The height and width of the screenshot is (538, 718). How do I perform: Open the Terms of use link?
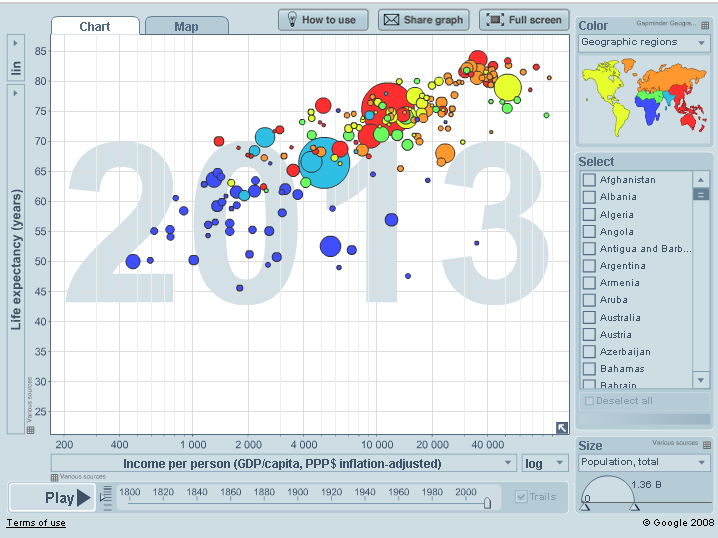[x=36, y=523]
